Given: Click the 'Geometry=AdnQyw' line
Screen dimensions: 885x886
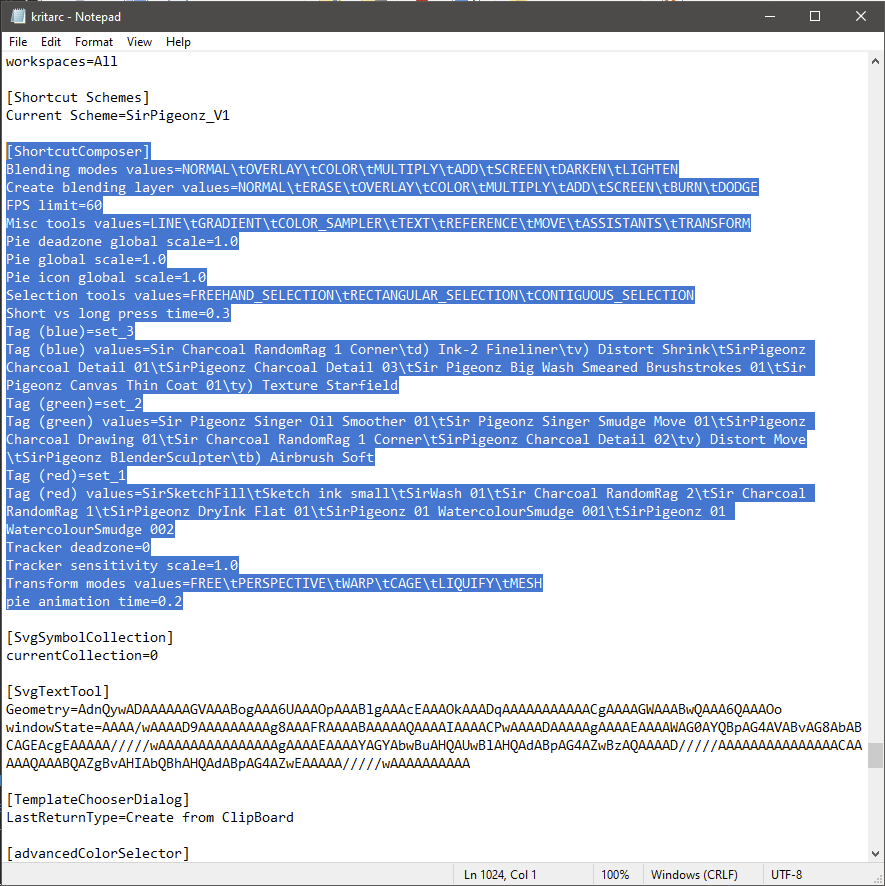Looking at the screenshot, I should [x=394, y=710].
